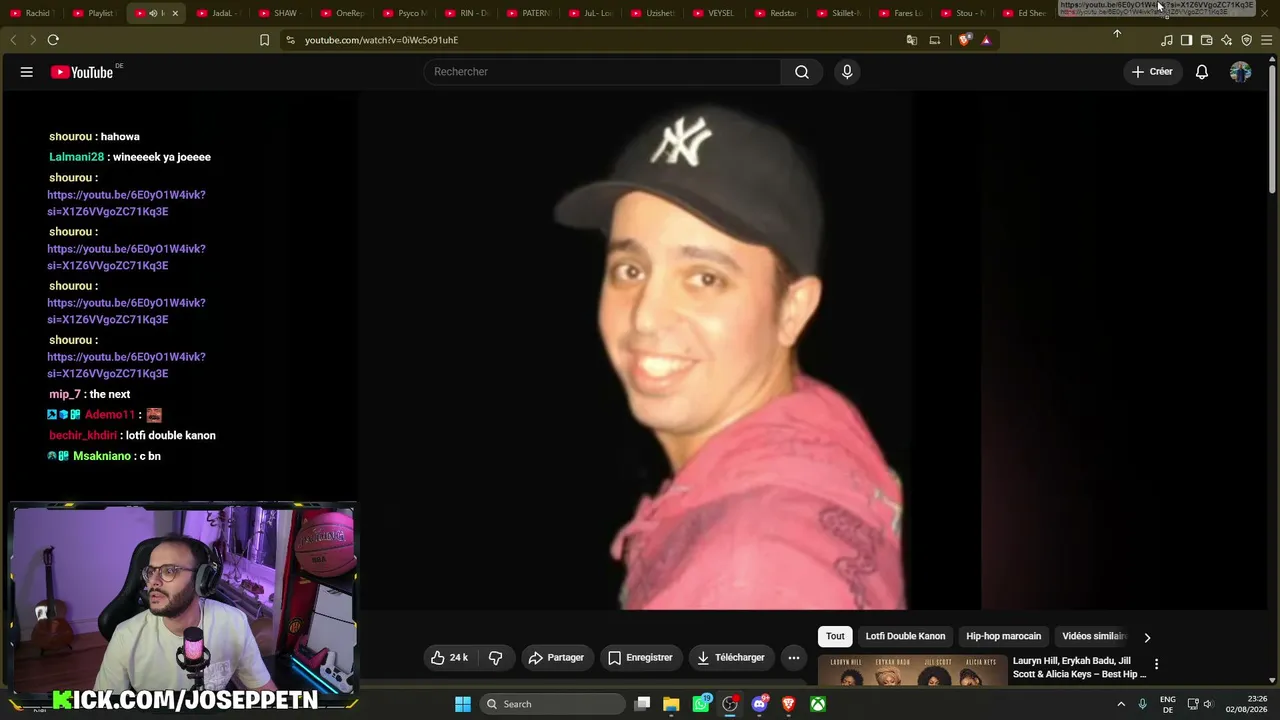Open Brave VPN shield in the toolbar
This screenshot has width=1280, height=720.
pyautogui.click(x=1247, y=40)
